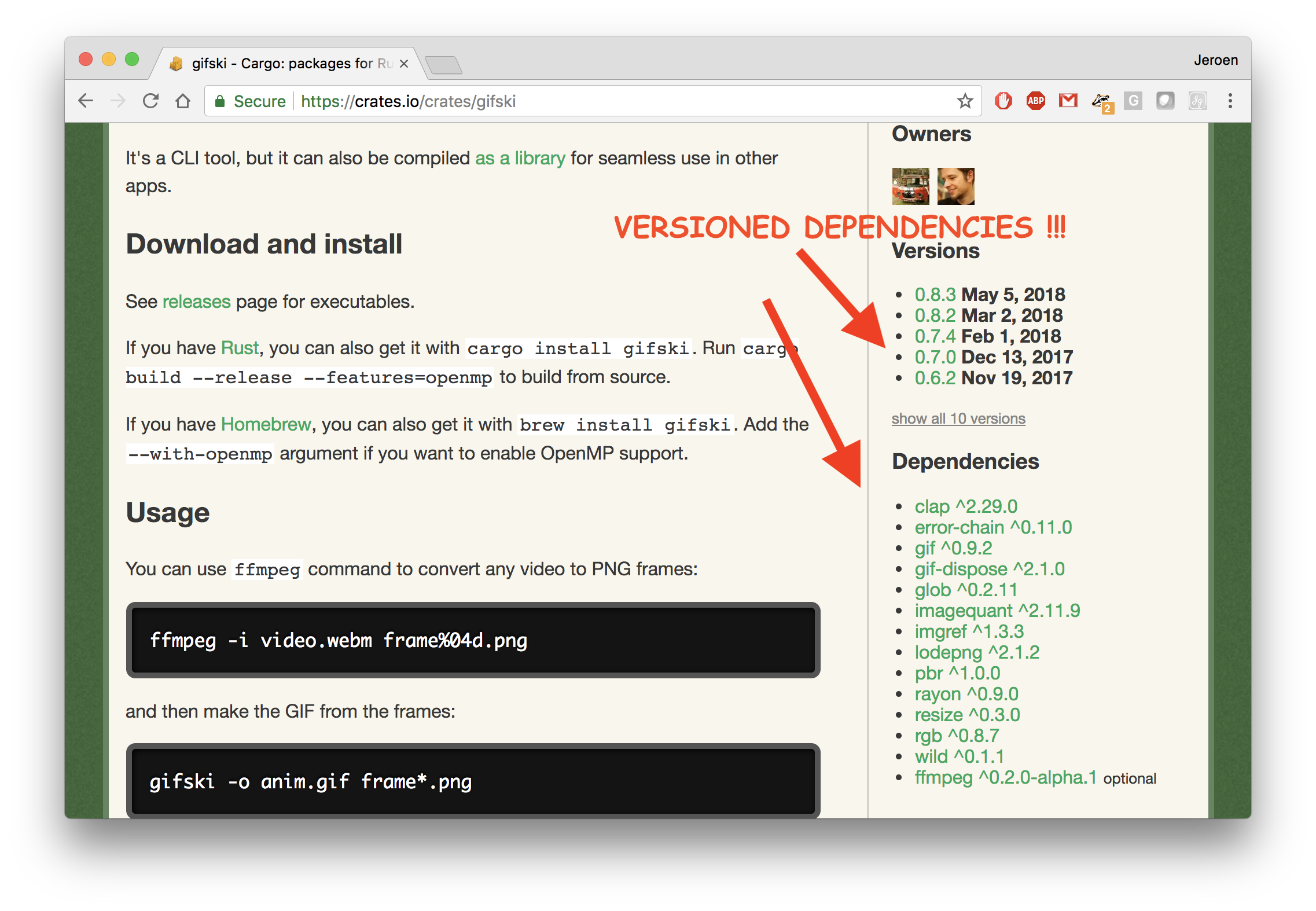
Task: Close the gifski Cargo tab
Action: pos(404,64)
